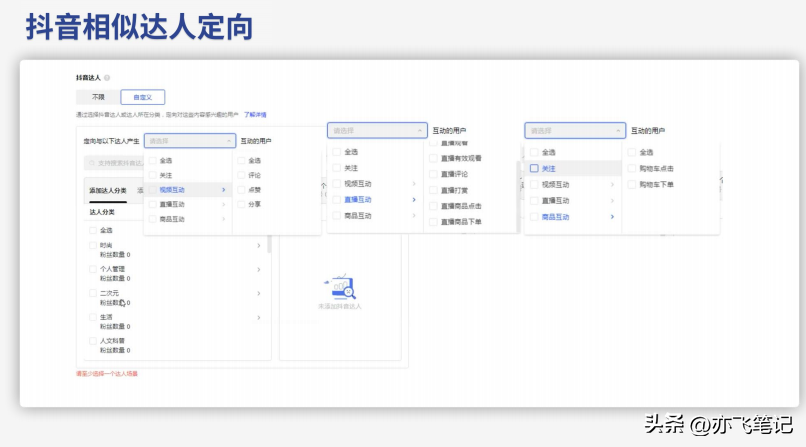Viewport: 806px width, 447px height.
Task: Click the red 请至少选择一个达人场景 warning text
Action: [107, 374]
